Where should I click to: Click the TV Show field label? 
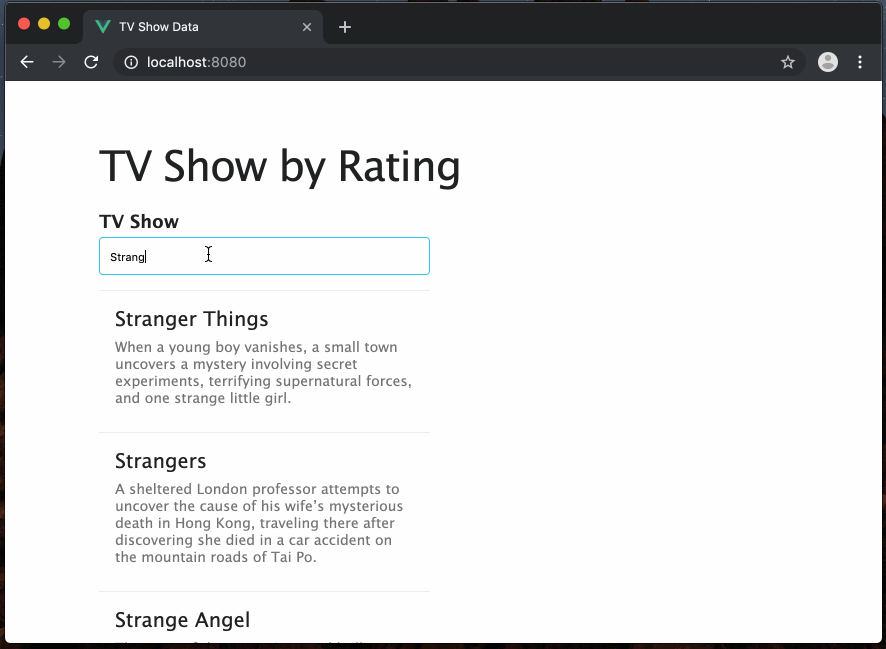pos(139,221)
